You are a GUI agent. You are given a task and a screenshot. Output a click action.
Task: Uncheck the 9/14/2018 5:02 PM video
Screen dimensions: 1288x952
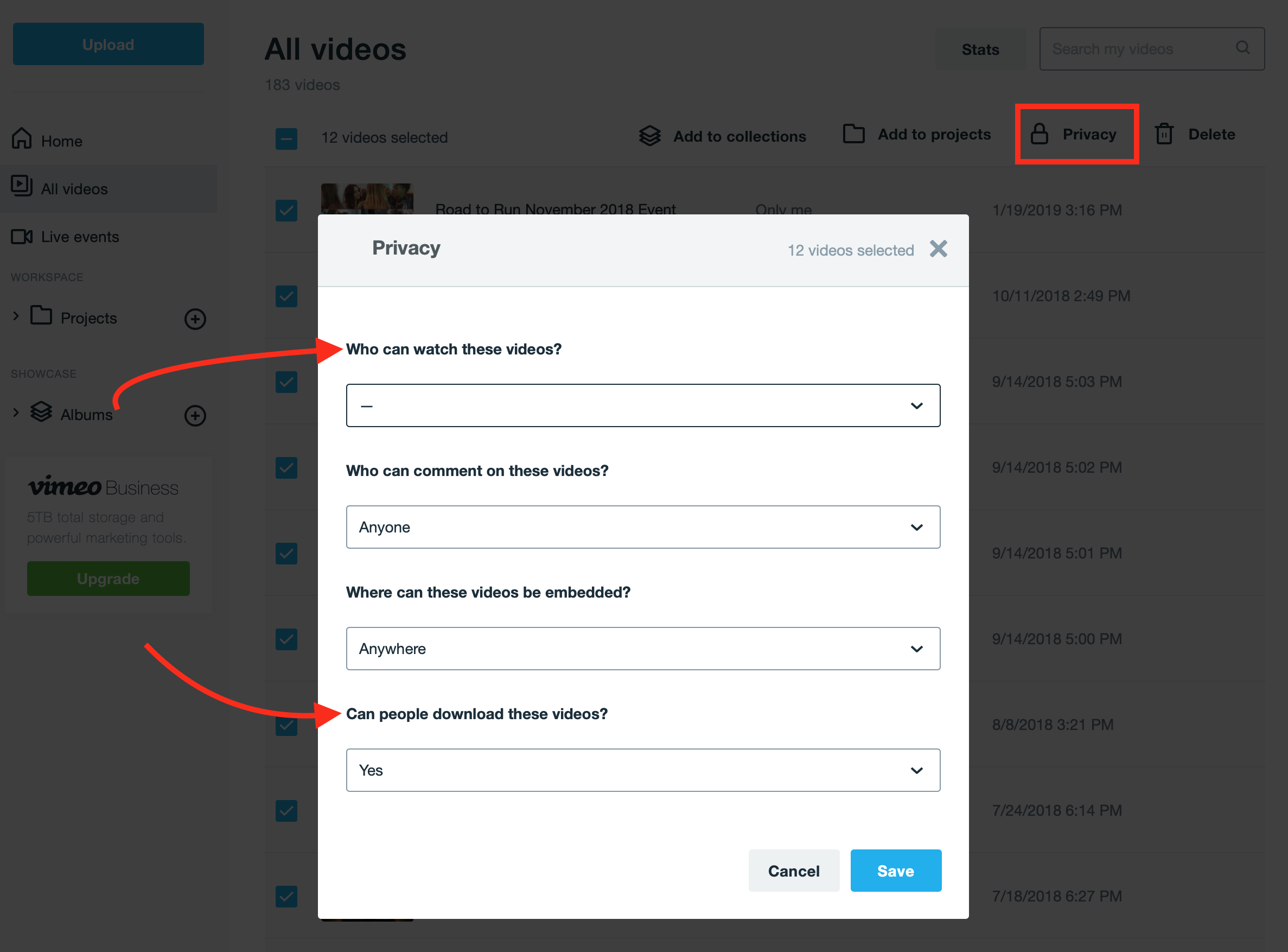(x=286, y=468)
